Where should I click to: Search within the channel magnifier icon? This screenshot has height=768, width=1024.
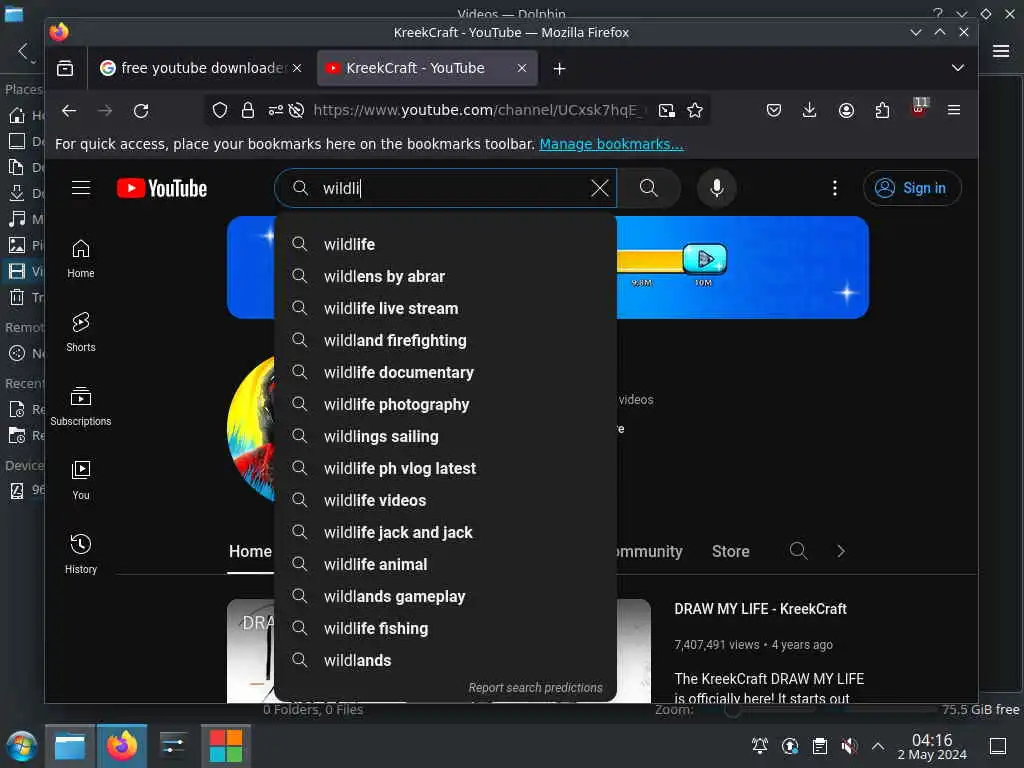click(798, 551)
